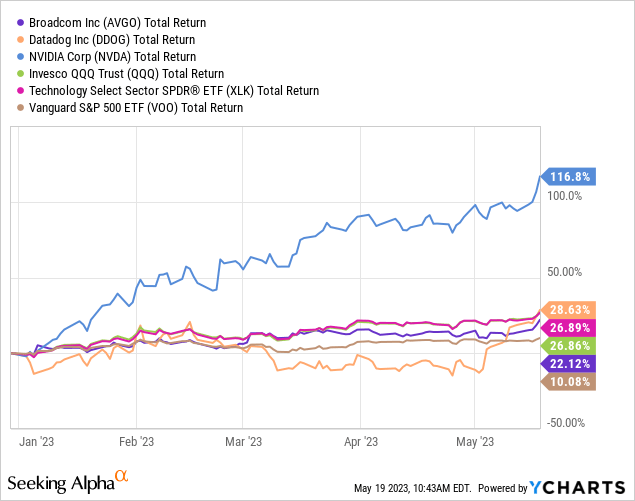Click the purple Broadcom legend dot
Screen dimensions: 635x501
tap(20, 23)
